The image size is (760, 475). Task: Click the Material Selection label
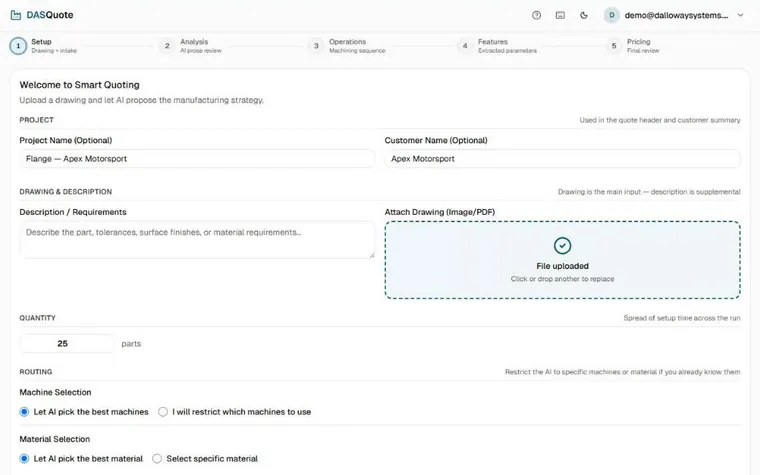coord(55,439)
